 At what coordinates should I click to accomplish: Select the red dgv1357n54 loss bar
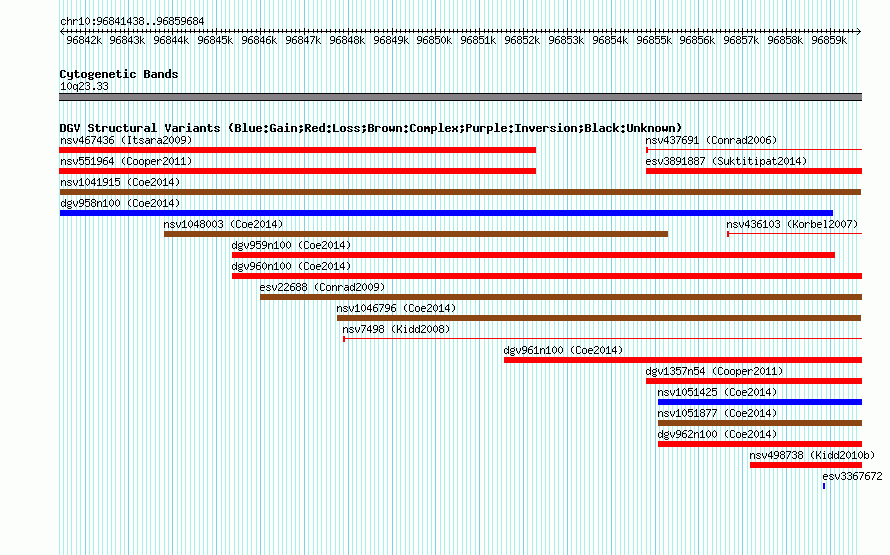coord(754,381)
